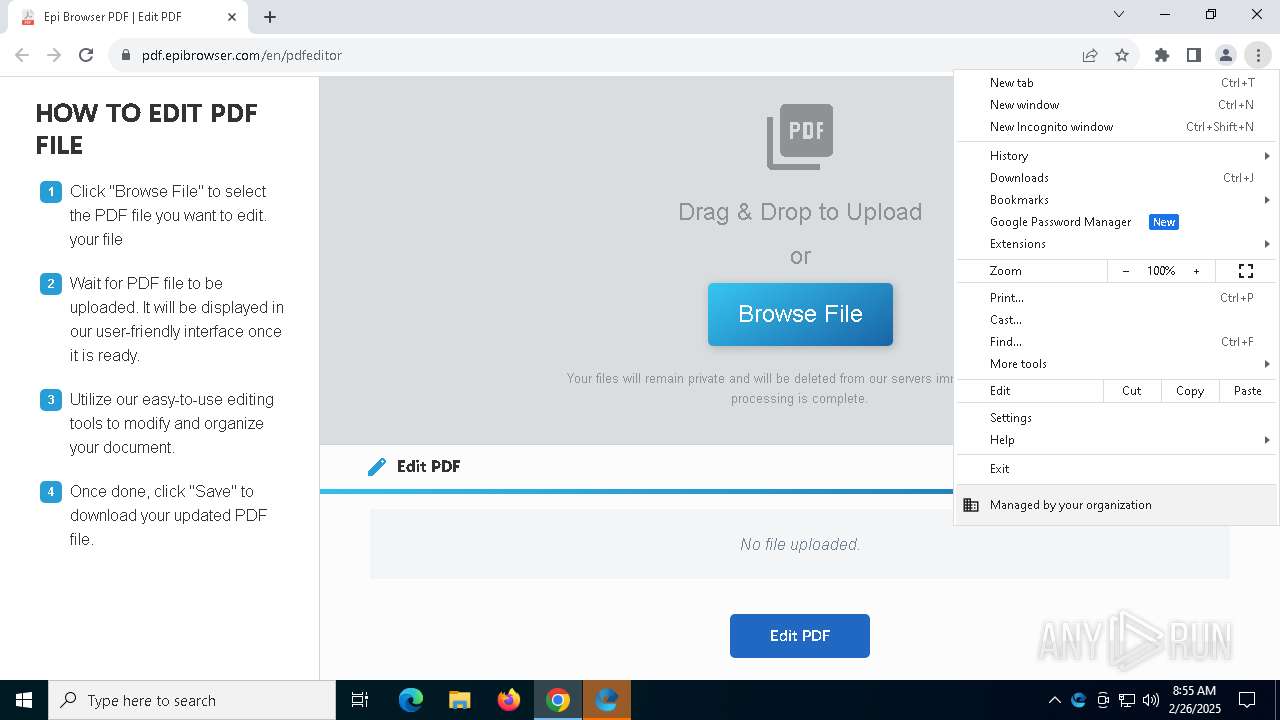The image size is (1280, 720).
Task: Open File Explorer from taskbar
Action: tap(460, 700)
